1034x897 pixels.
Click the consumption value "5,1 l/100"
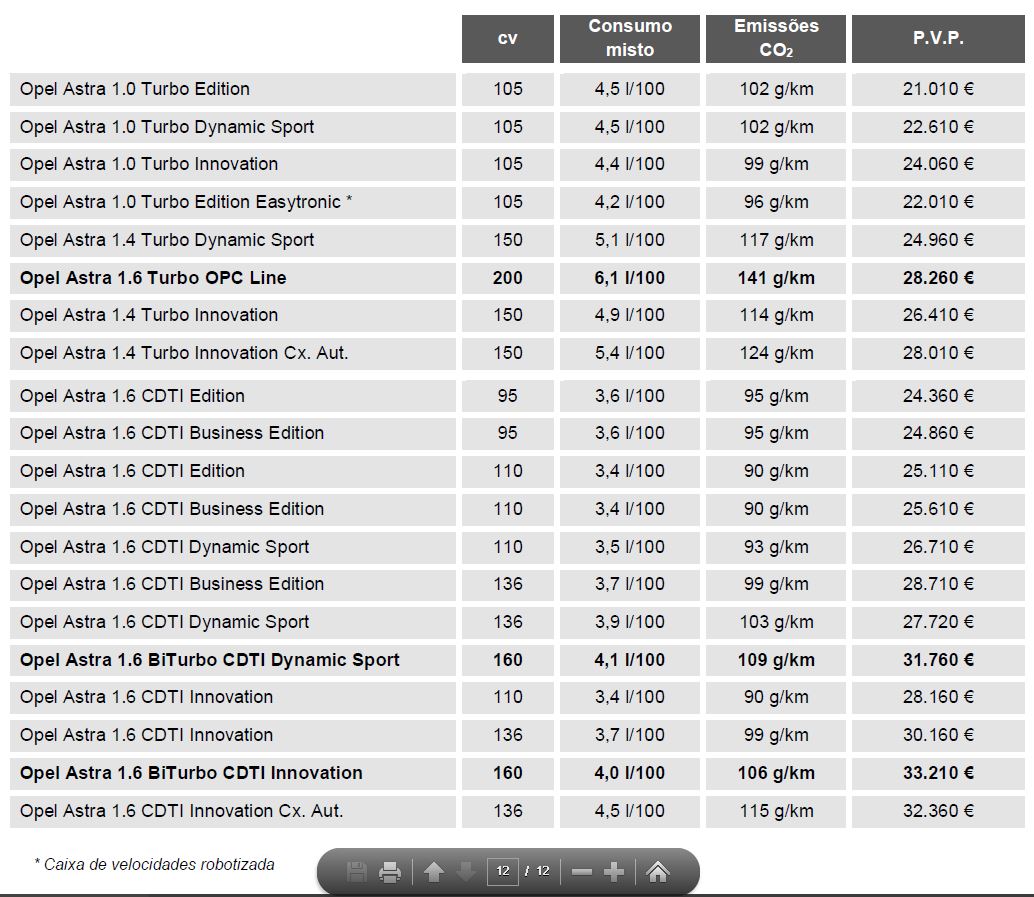pos(630,240)
